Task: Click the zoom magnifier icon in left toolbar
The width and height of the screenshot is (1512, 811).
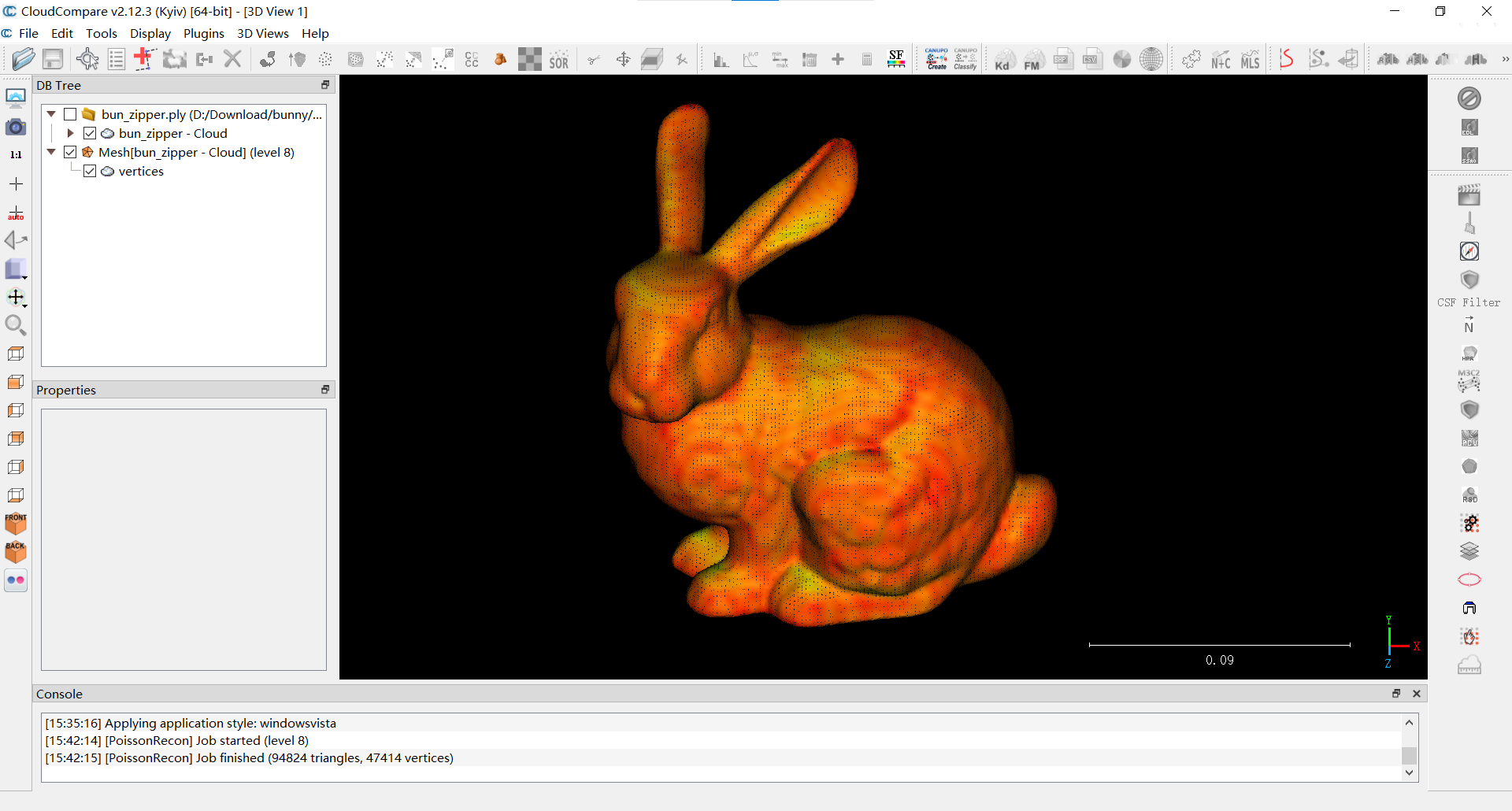Action: (16, 325)
